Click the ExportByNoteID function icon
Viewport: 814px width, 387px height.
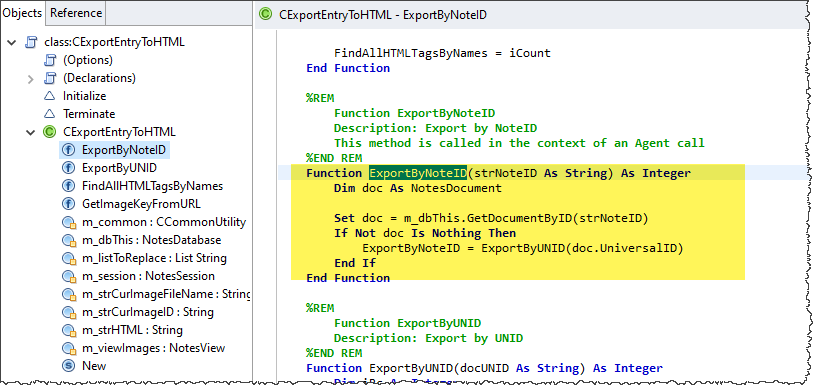69,150
